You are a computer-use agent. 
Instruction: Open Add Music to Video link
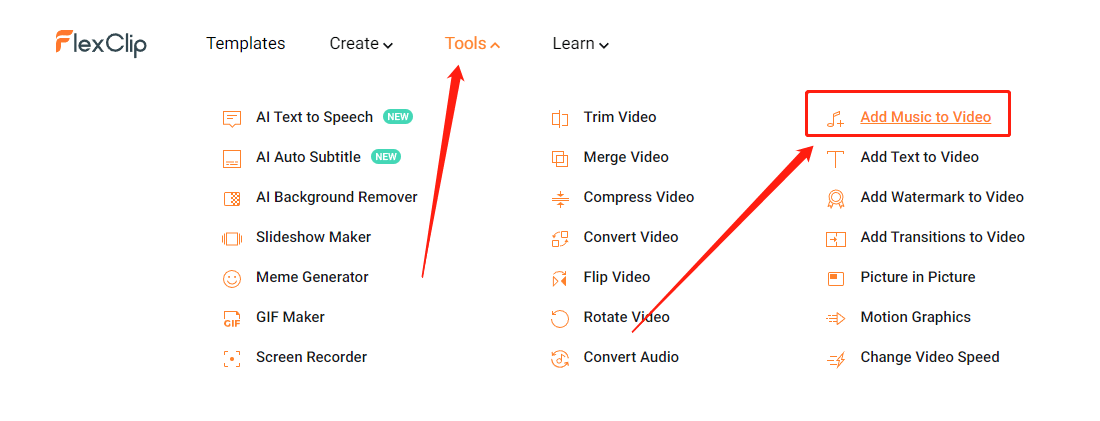925,117
